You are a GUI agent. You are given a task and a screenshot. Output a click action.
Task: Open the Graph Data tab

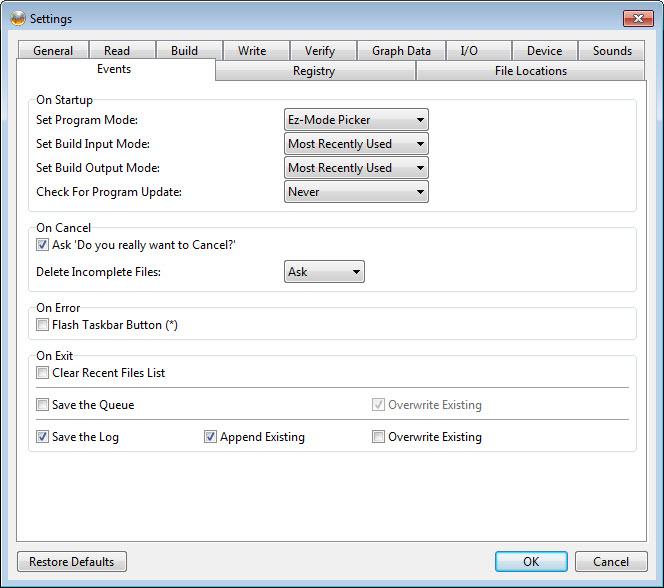coord(401,51)
